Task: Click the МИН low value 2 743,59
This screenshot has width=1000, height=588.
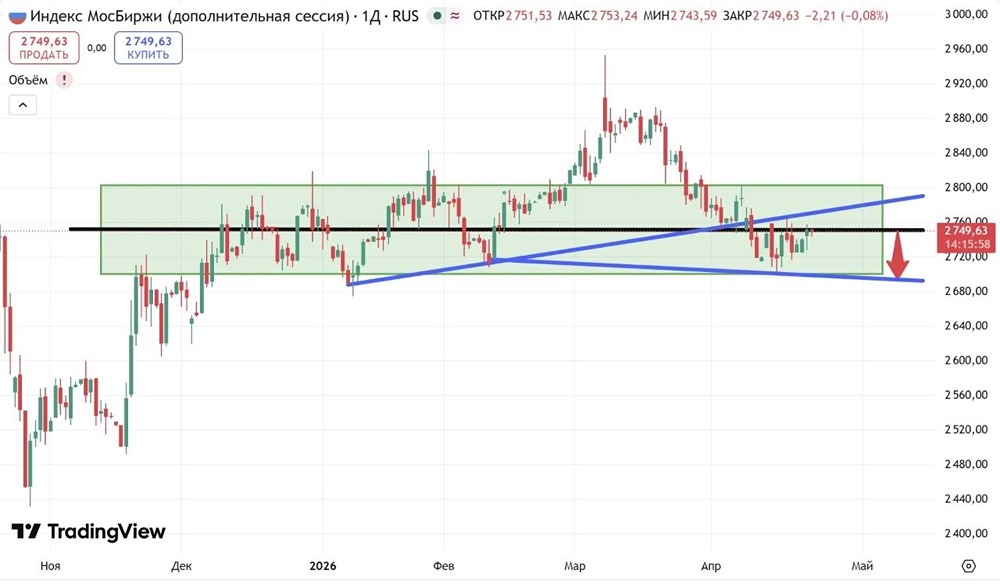Action: point(694,15)
